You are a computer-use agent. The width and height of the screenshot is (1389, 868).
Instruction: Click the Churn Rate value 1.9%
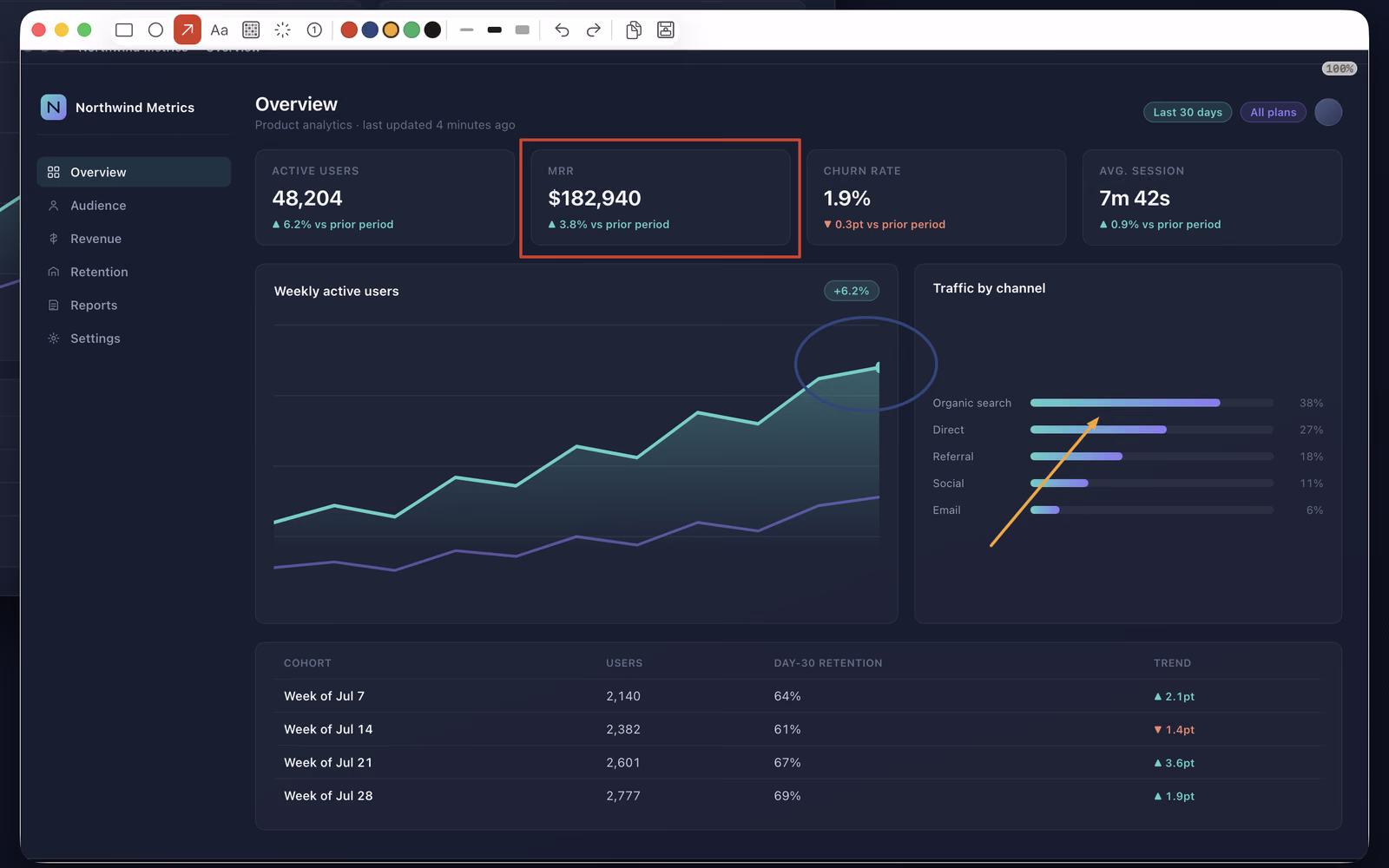(847, 198)
